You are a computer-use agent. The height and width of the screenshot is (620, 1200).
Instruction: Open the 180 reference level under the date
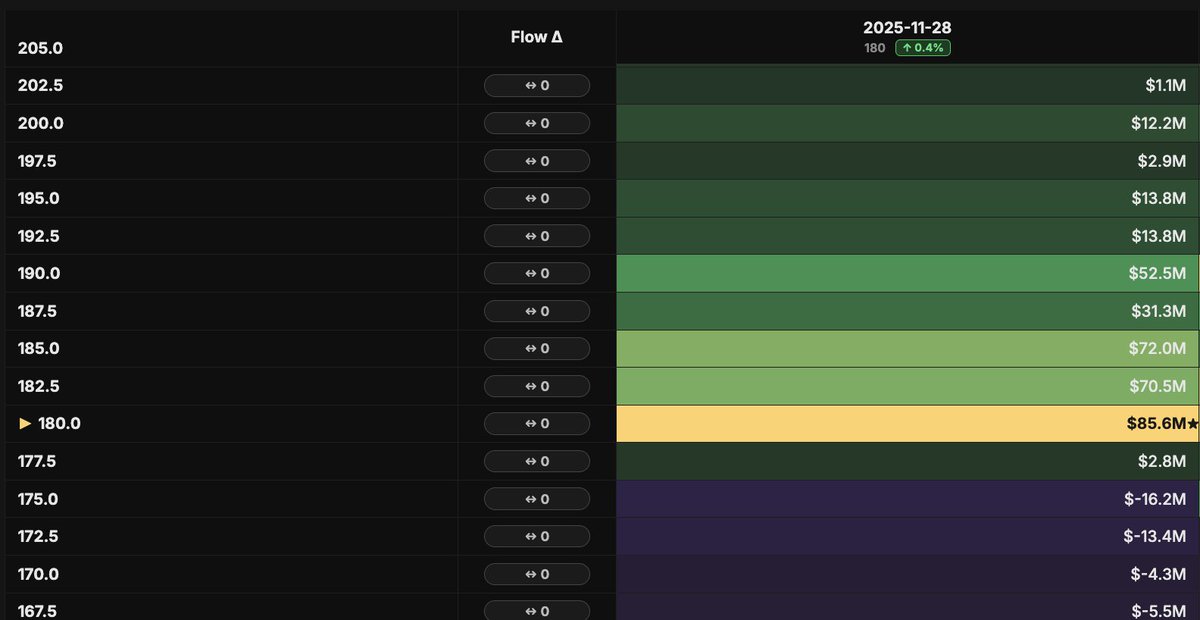(874, 47)
